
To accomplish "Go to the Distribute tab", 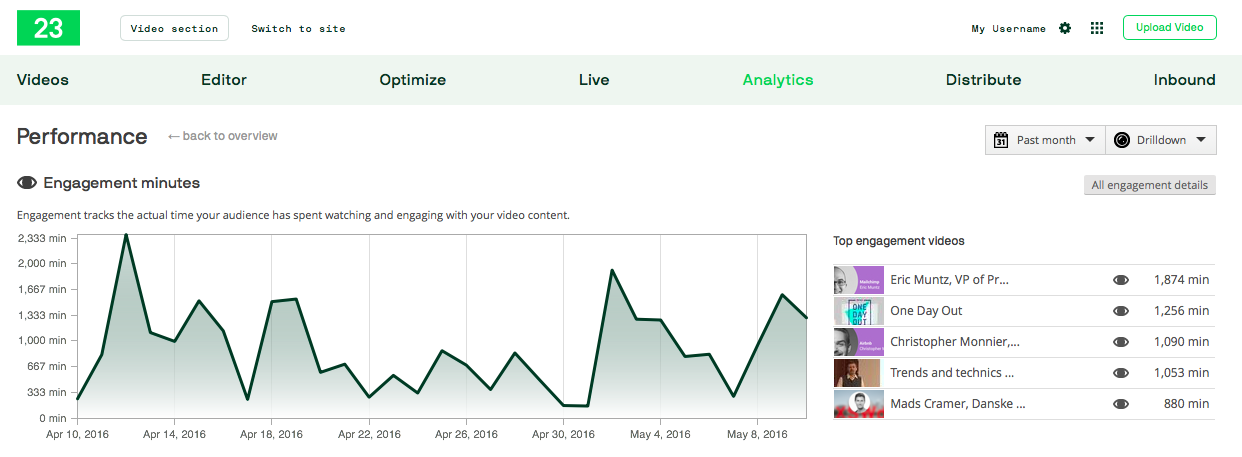I will tap(983, 80).
